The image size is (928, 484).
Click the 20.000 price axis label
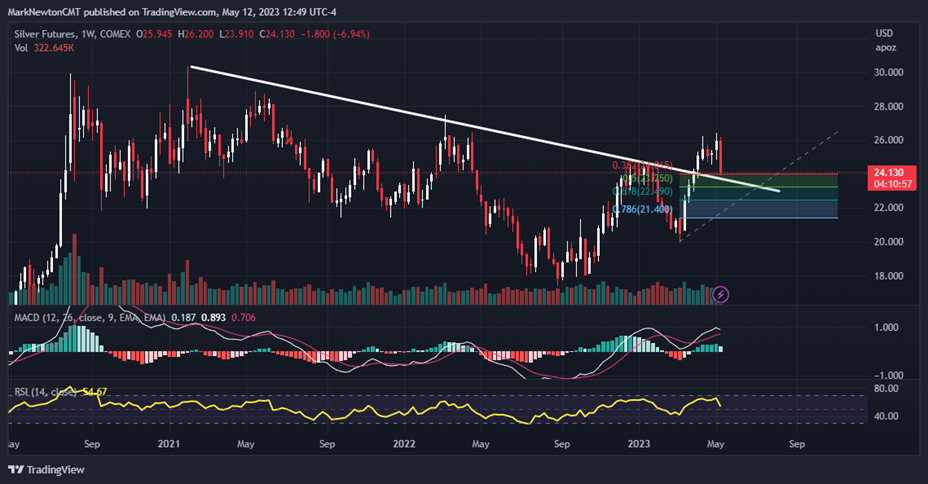pyautogui.click(x=888, y=242)
